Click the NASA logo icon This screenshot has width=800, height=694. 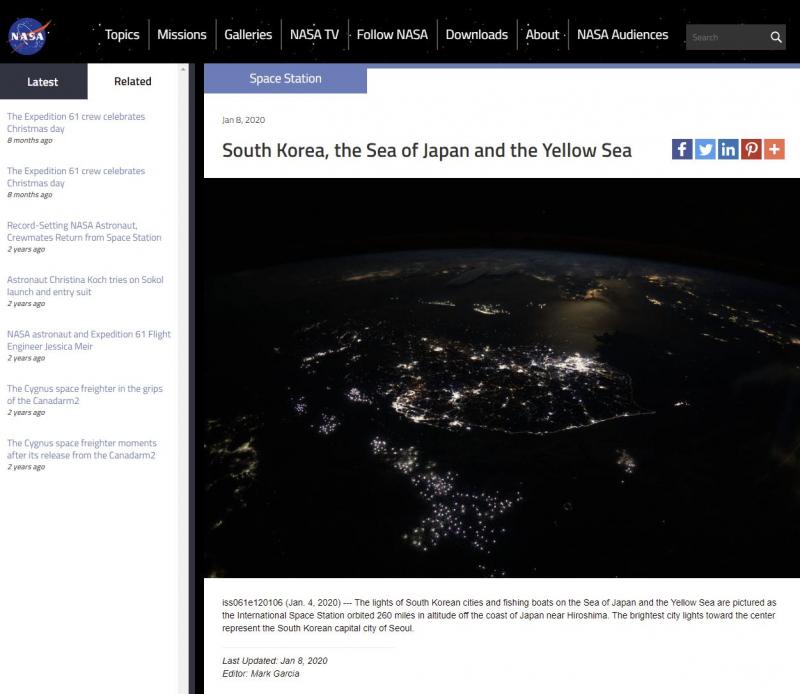click(x=26, y=36)
